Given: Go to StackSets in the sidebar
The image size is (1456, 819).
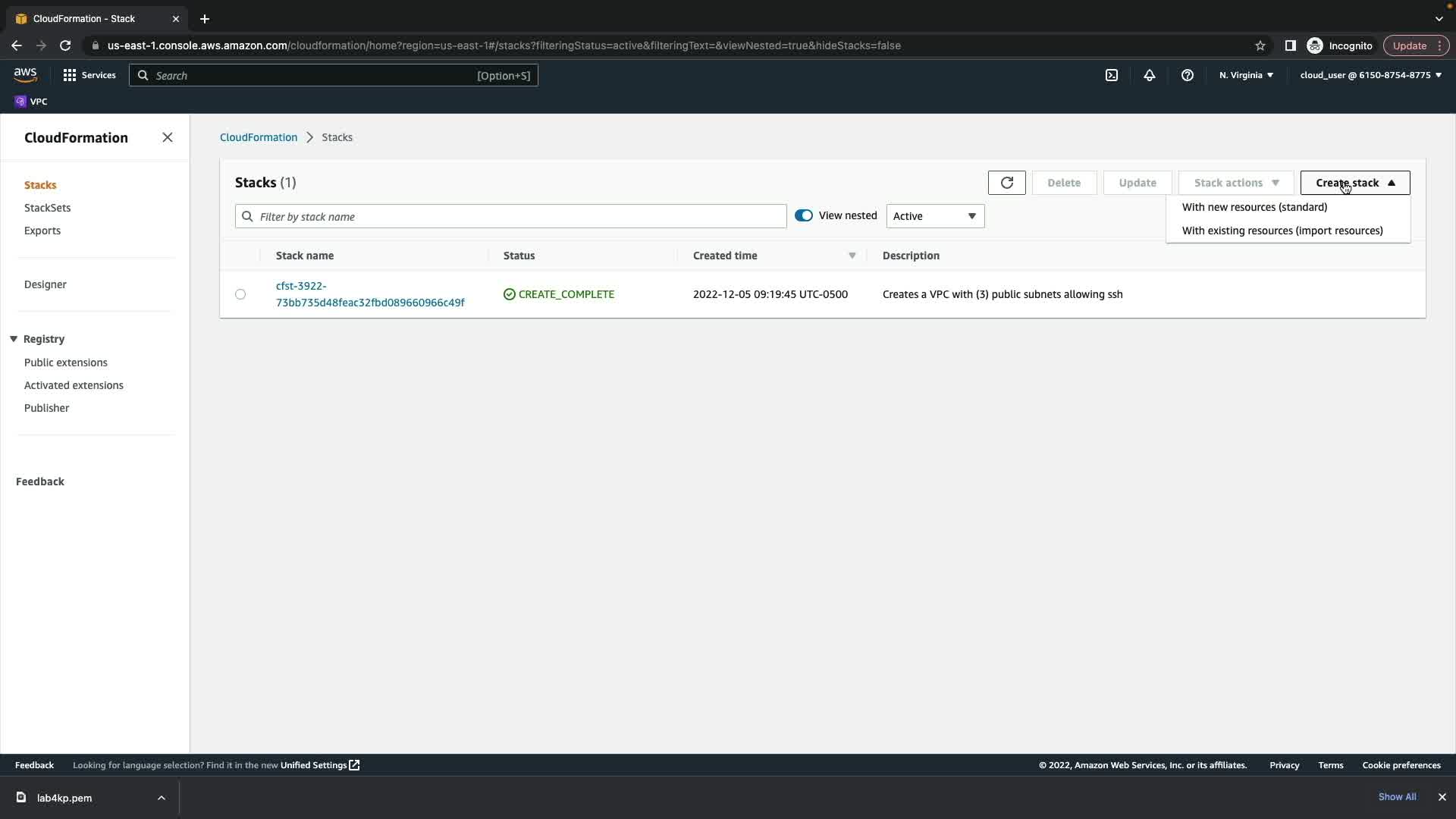Looking at the screenshot, I should tap(47, 208).
